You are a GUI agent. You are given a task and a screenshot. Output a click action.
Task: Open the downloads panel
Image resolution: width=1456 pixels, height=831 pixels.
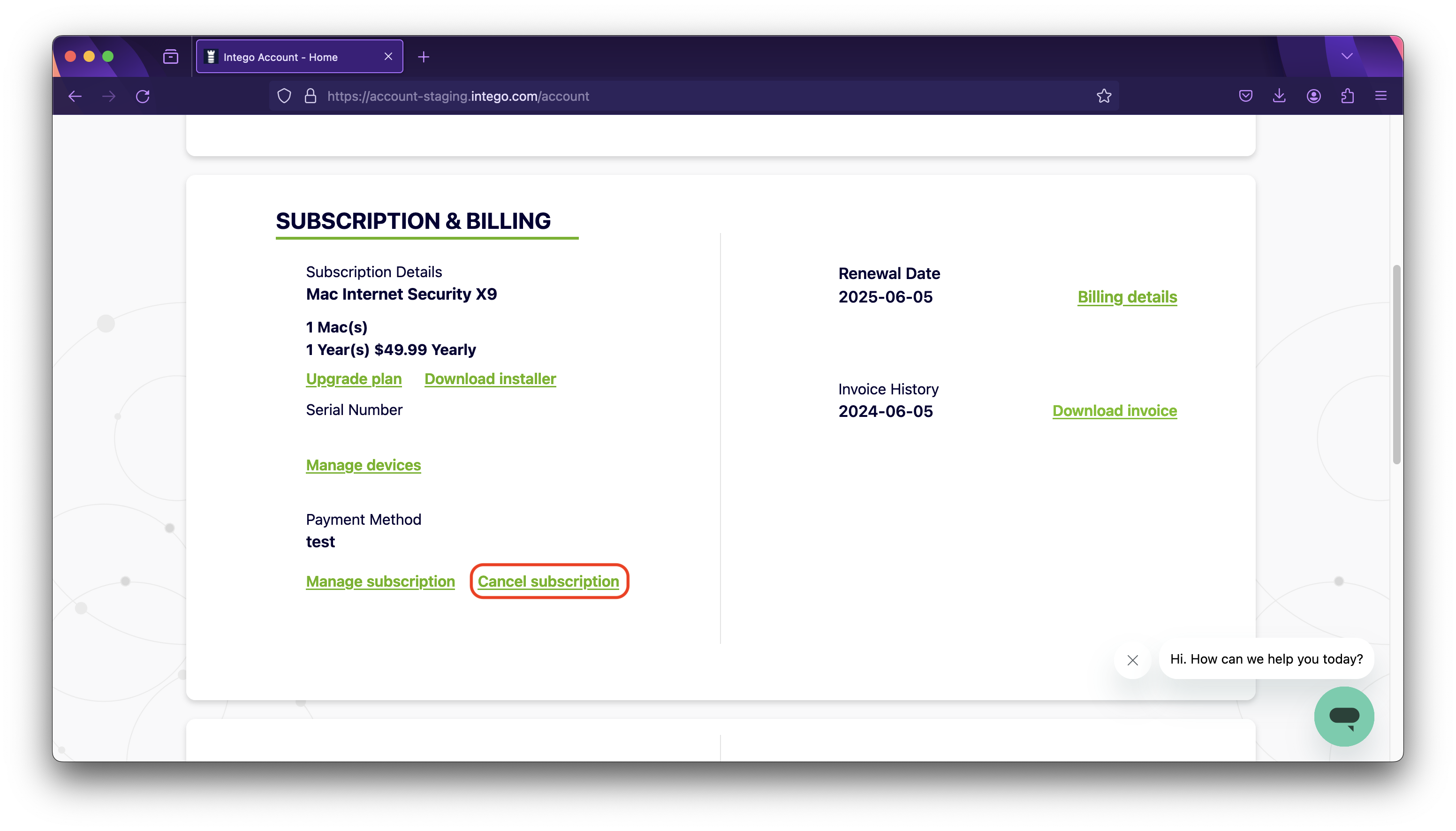[1279, 96]
